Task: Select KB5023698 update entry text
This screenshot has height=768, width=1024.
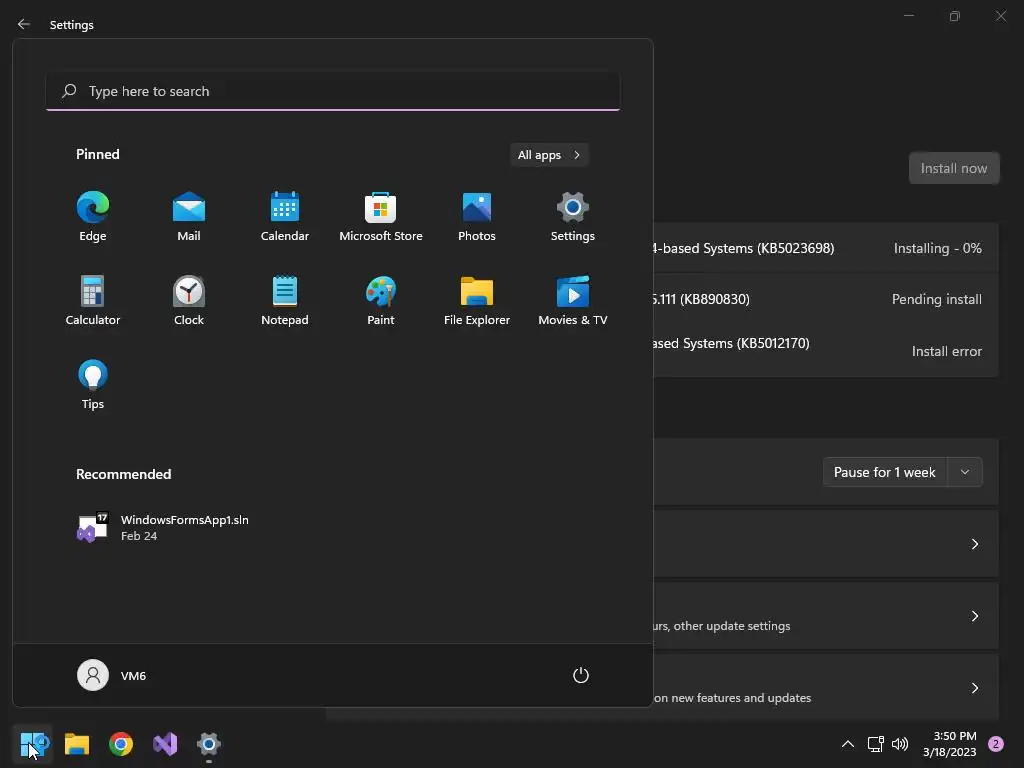Action: point(743,248)
